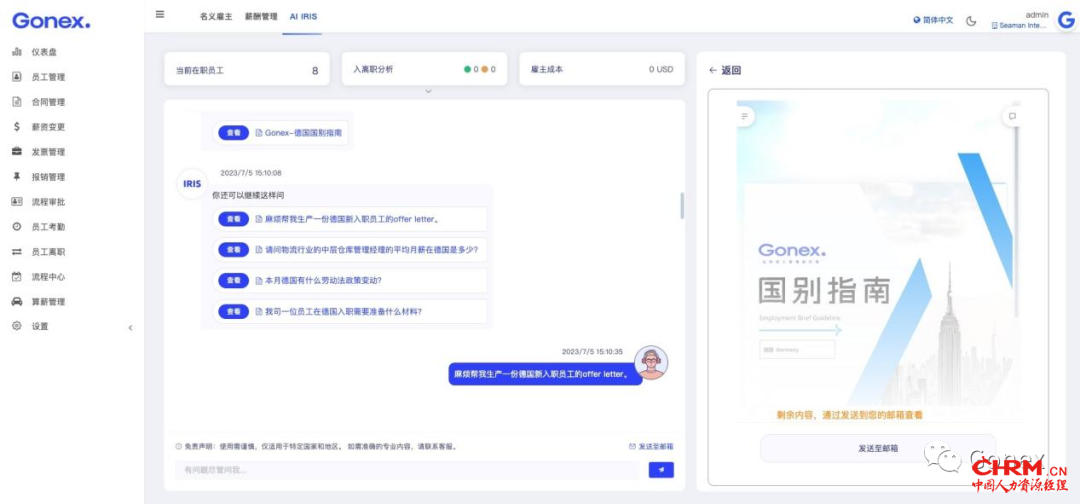Open 设置 settings in the sidebar

pyautogui.click(x=39, y=326)
